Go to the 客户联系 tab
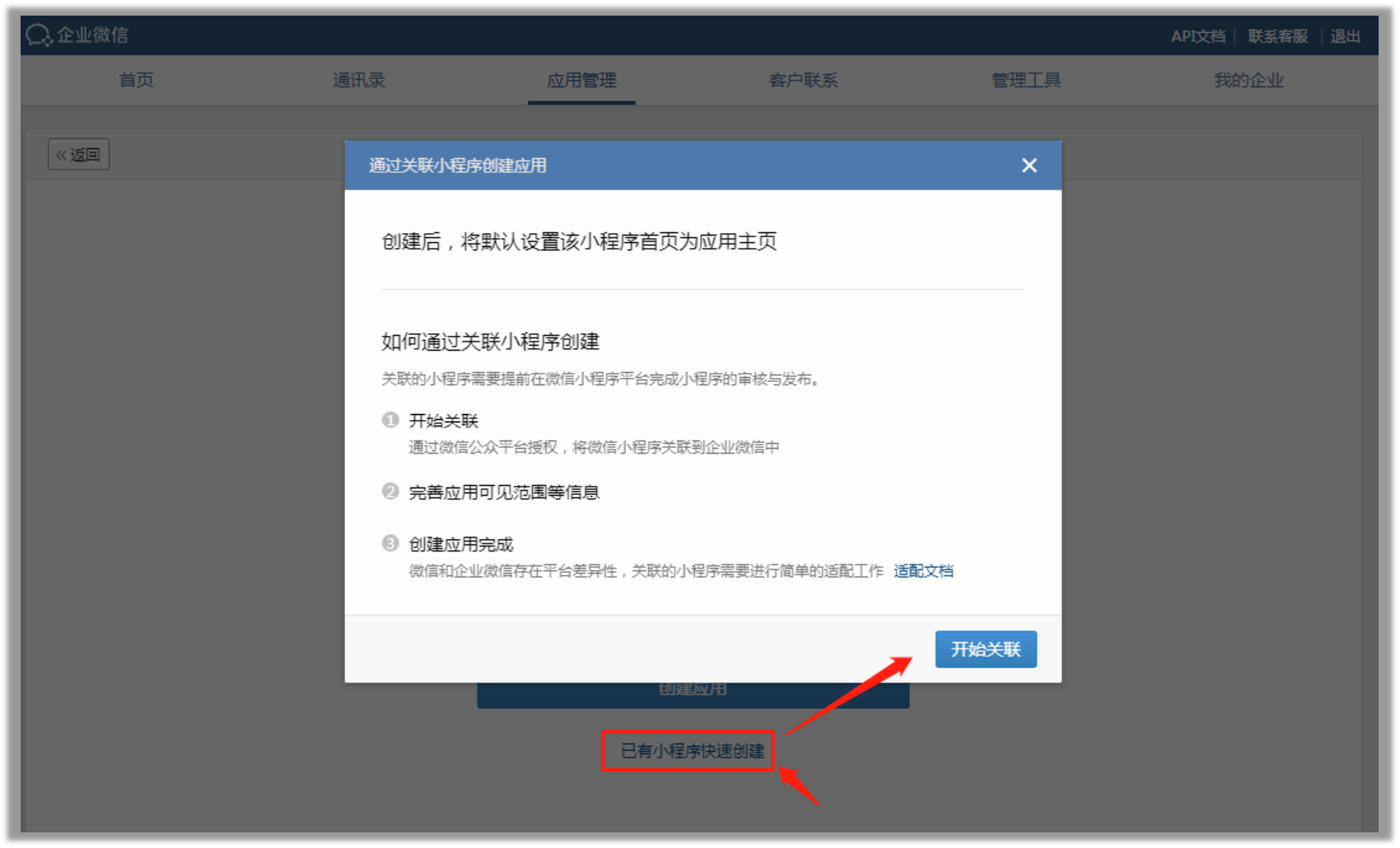The height and width of the screenshot is (848, 1400). coord(804,81)
